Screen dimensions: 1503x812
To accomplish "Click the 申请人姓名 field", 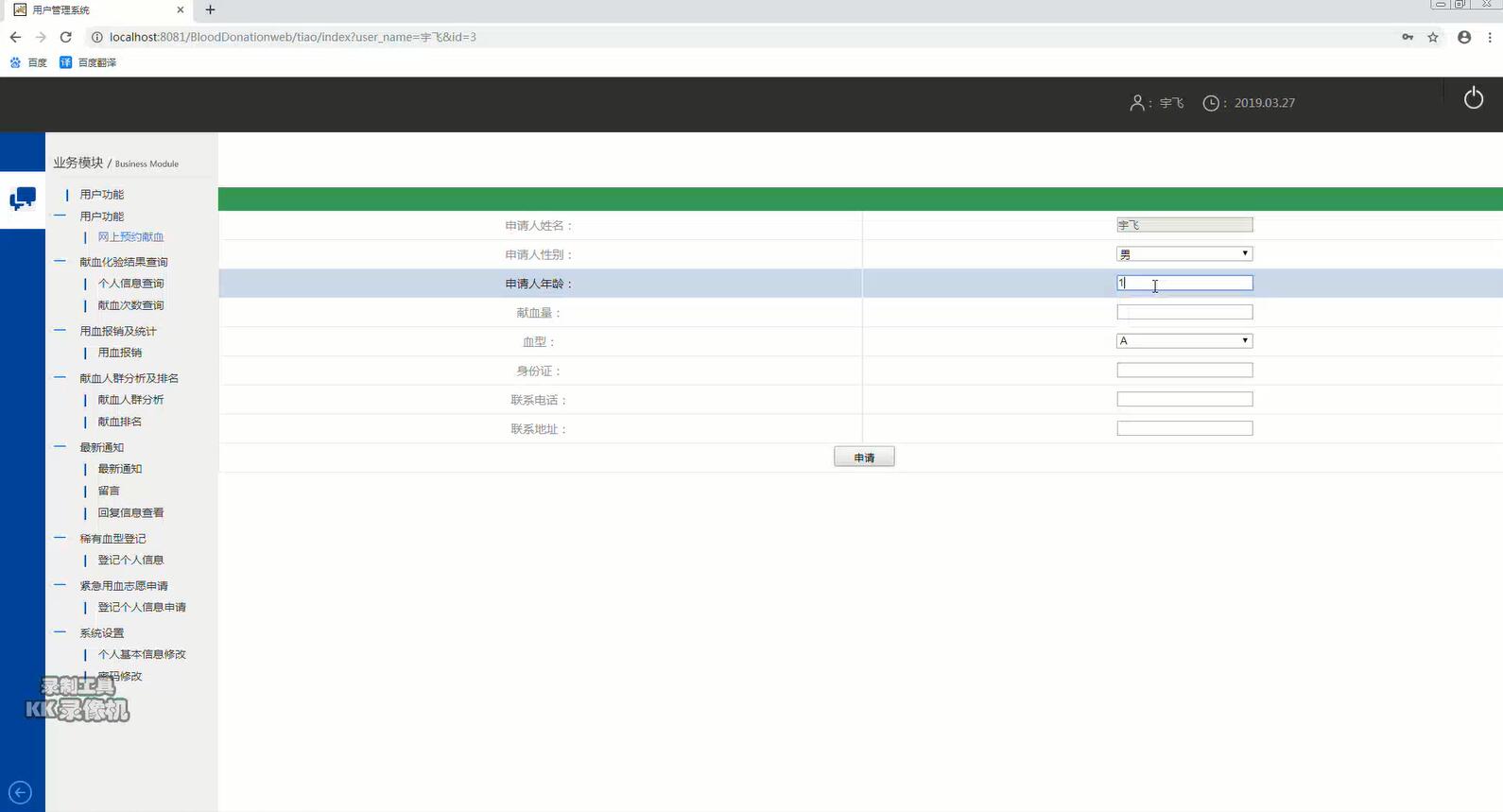I will [1184, 225].
